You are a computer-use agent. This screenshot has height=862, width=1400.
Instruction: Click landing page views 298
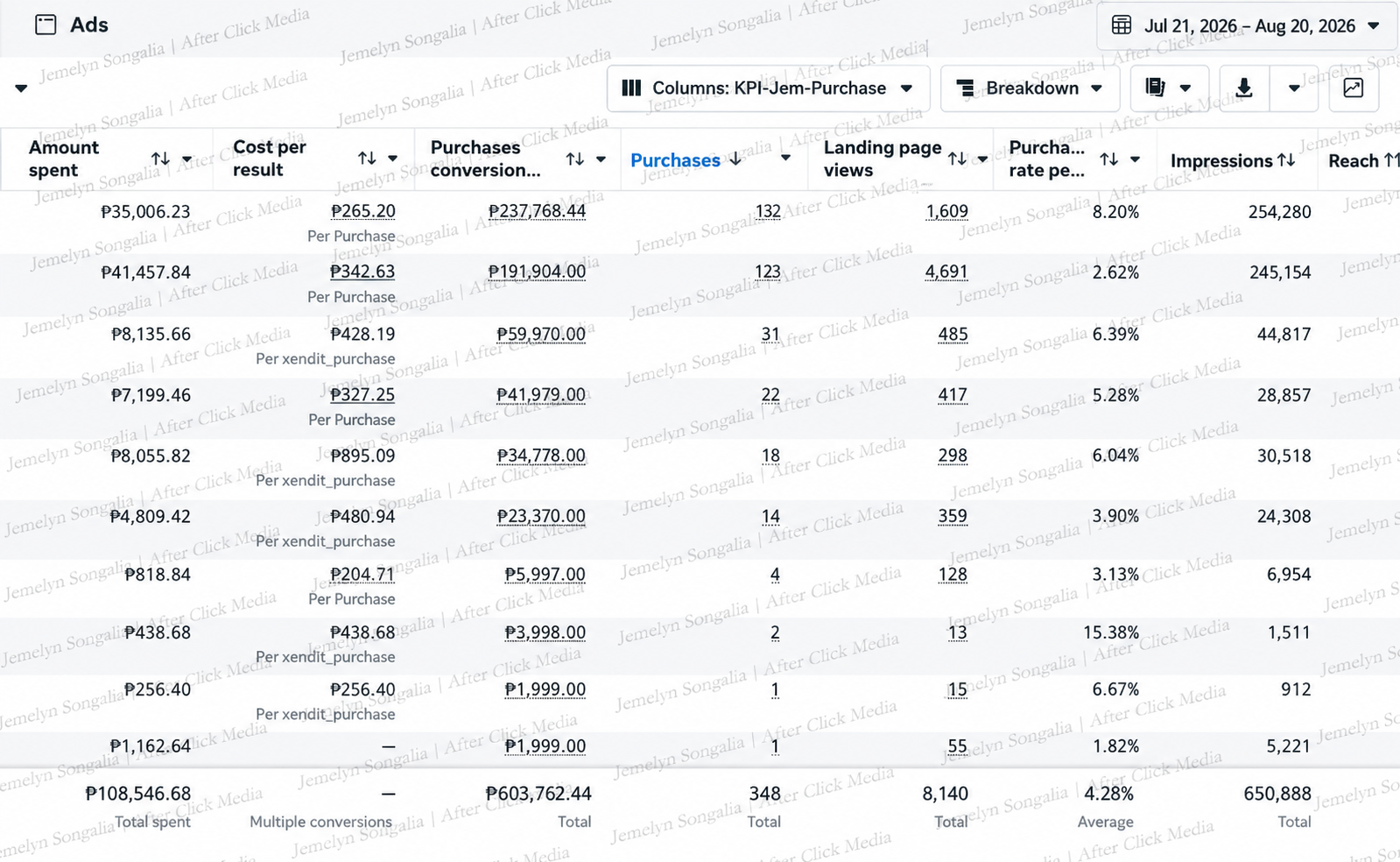point(953,456)
